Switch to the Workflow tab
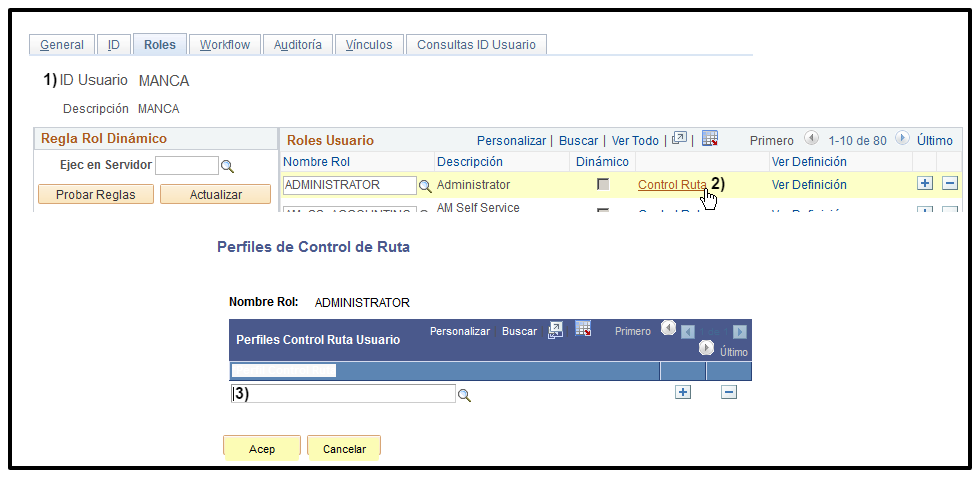Image resolution: width=980 pixels, height=478 pixels. pyautogui.click(x=225, y=44)
